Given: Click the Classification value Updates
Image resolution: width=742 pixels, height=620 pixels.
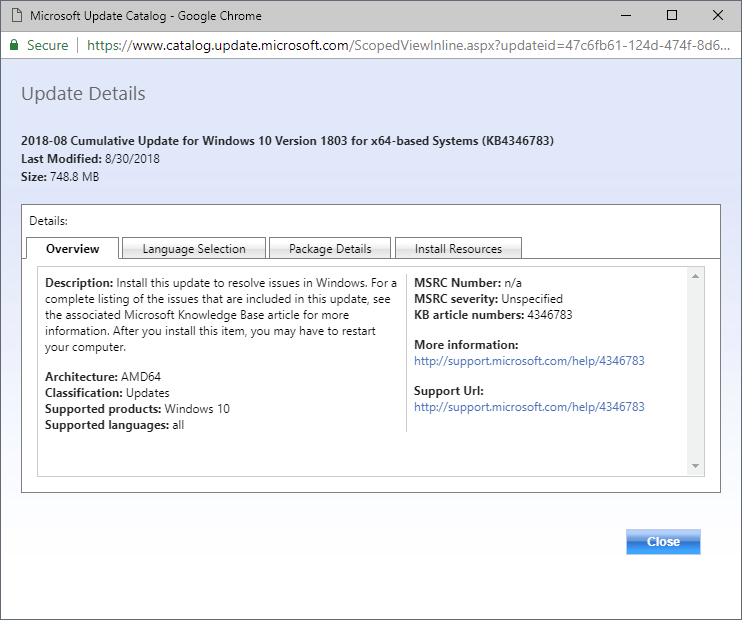Looking at the screenshot, I should (x=147, y=393).
